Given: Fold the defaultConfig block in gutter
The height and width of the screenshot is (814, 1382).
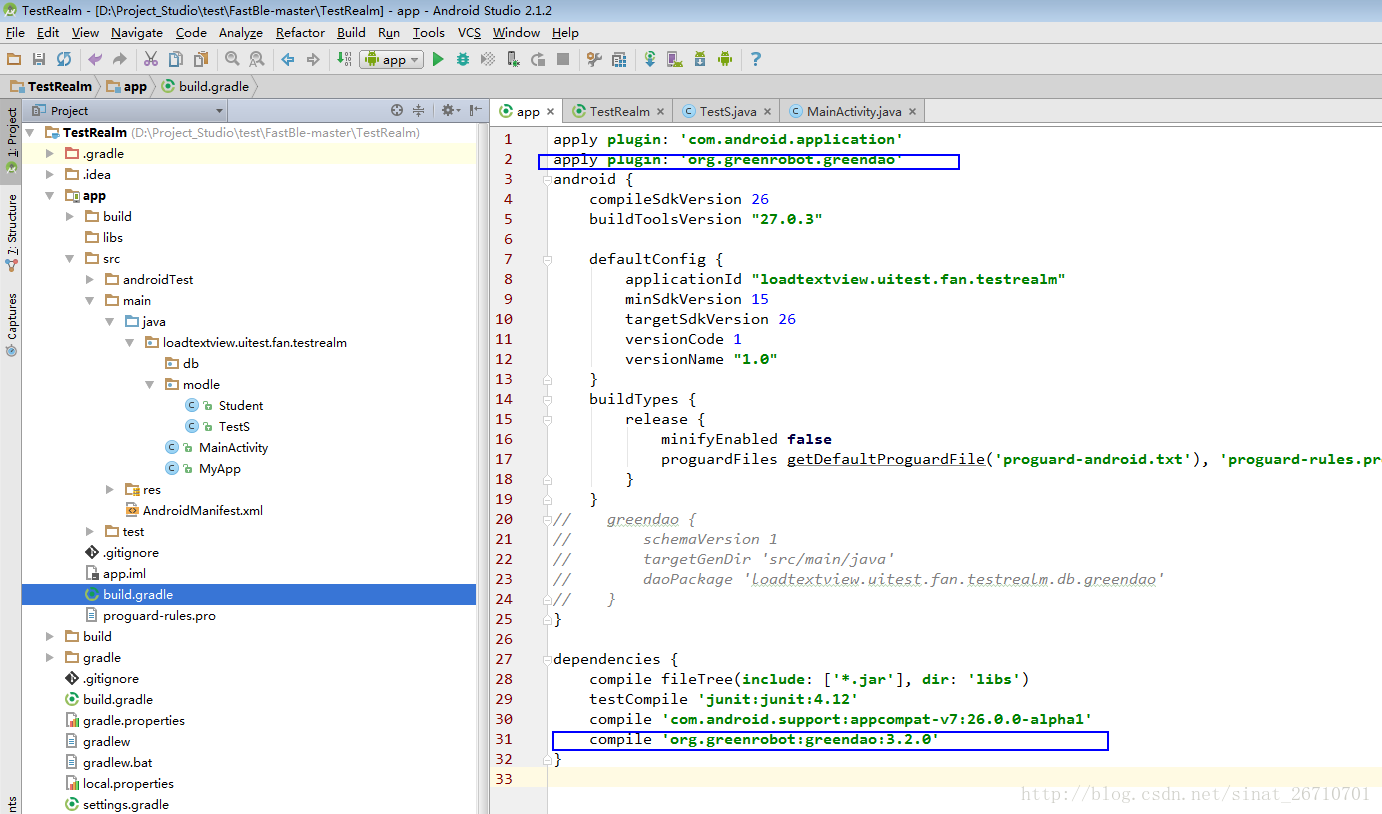Looking at the screenshot, I should pos(547,259).
